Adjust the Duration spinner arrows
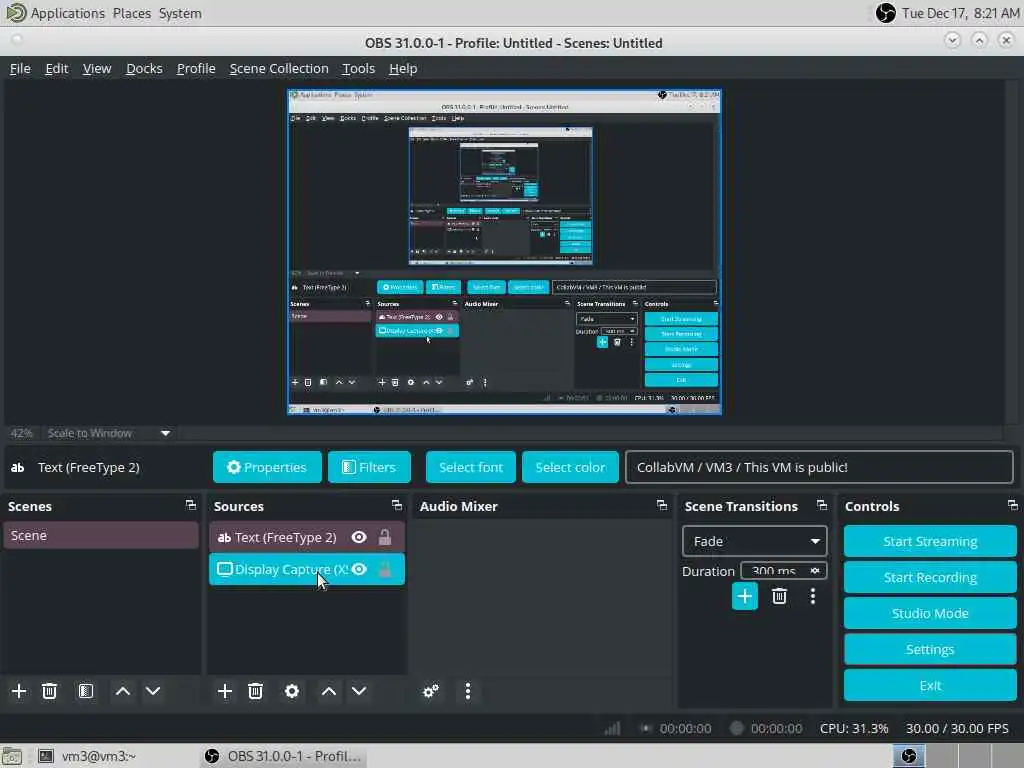 click(815, 571)
